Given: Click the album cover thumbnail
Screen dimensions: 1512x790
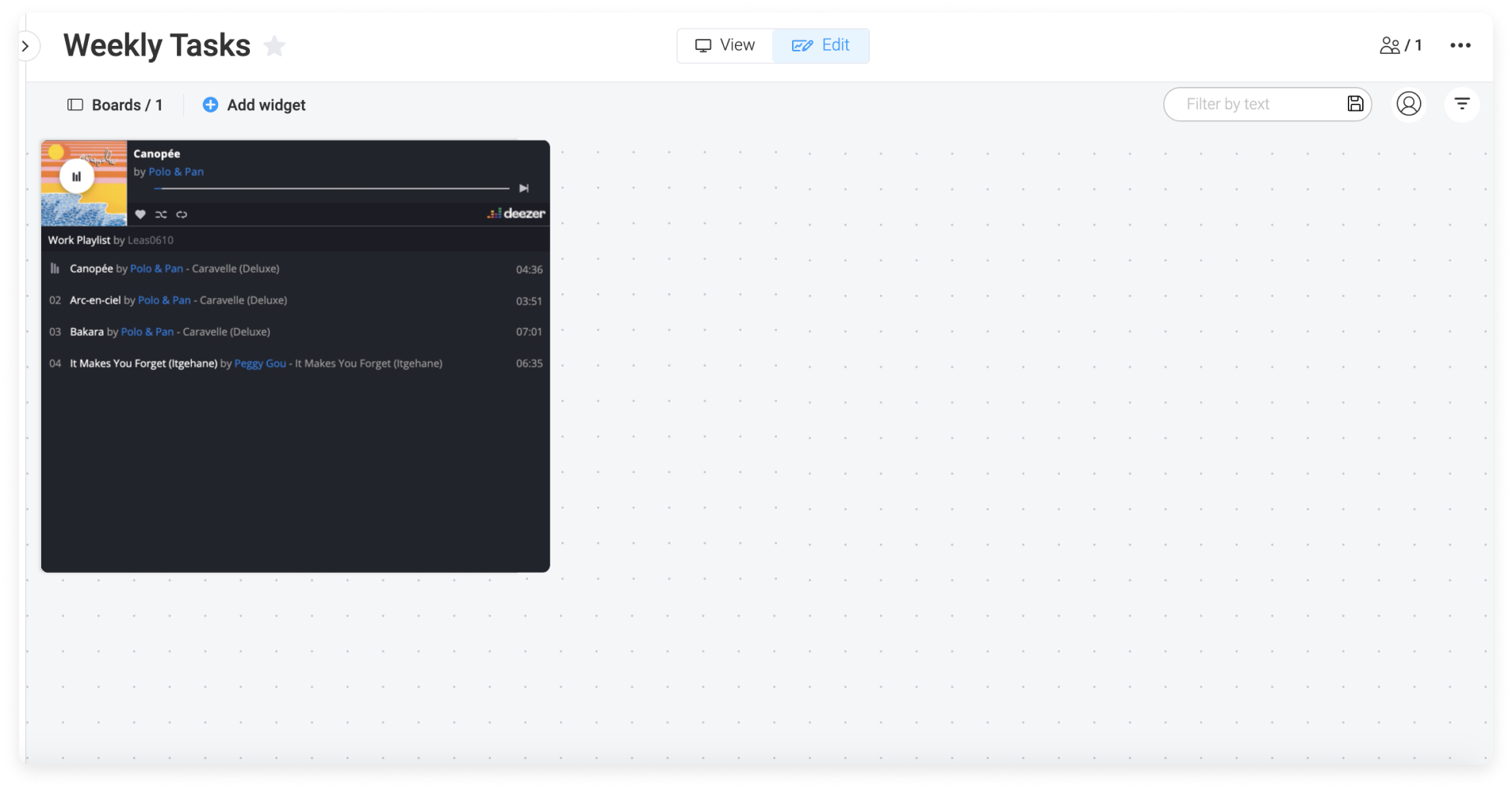Looking at the screenshot, I should tap(84, 183).
